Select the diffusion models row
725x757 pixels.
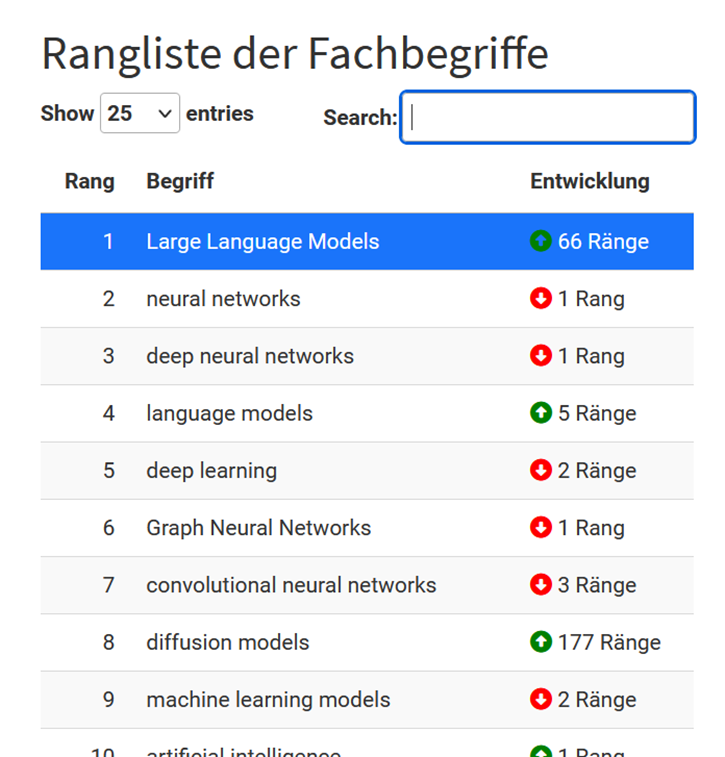coord(228,642)
